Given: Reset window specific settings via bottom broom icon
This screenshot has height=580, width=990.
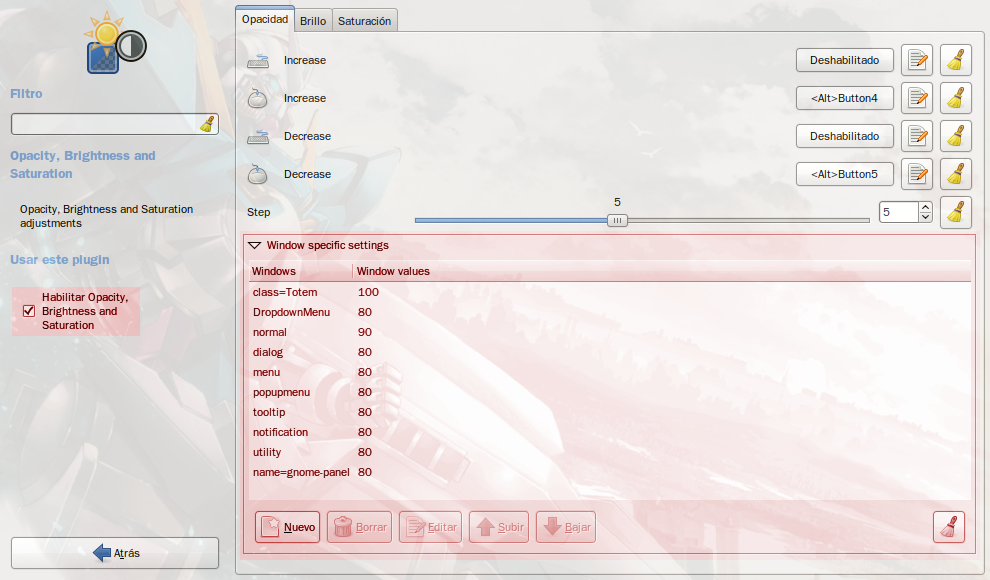Looking at the screenshot, I should tap(948, 527).
